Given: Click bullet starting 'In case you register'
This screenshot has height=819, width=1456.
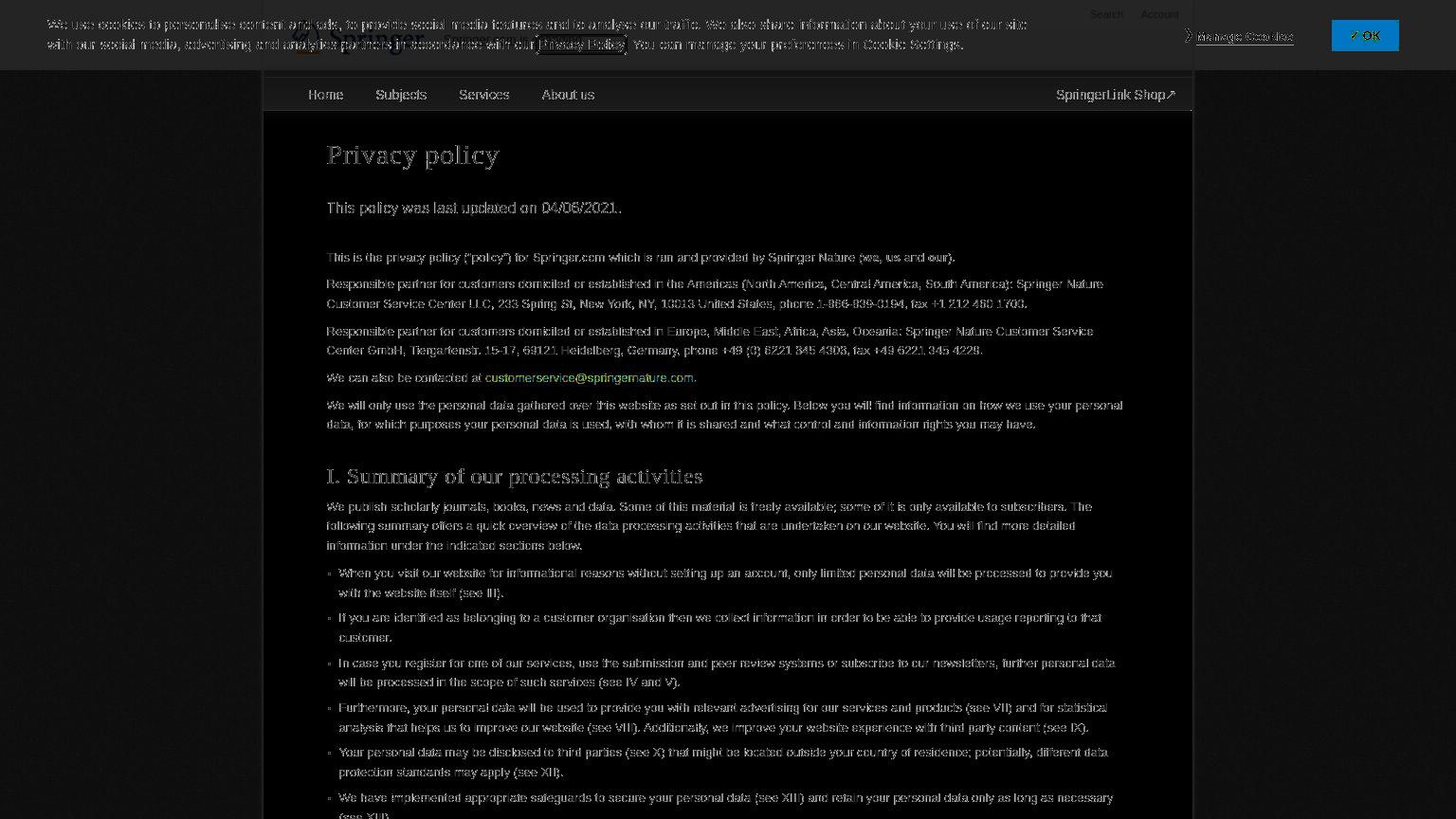Looking at the screenshot, I should click(x=726, y=672).
